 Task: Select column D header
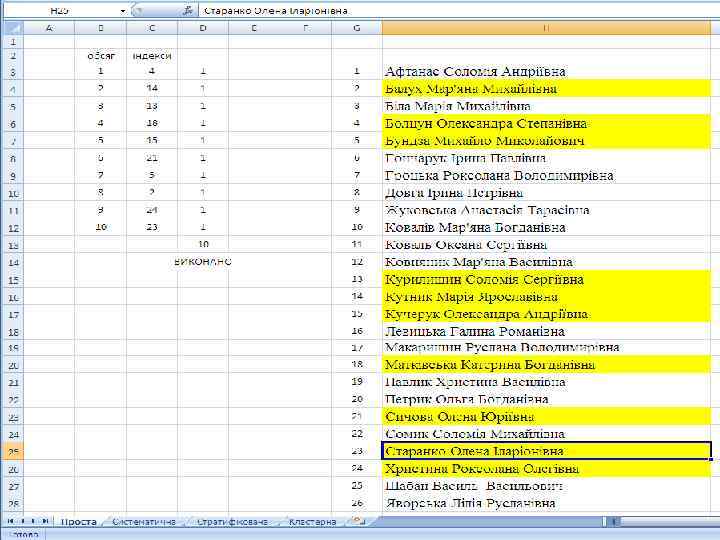(203, 28)
